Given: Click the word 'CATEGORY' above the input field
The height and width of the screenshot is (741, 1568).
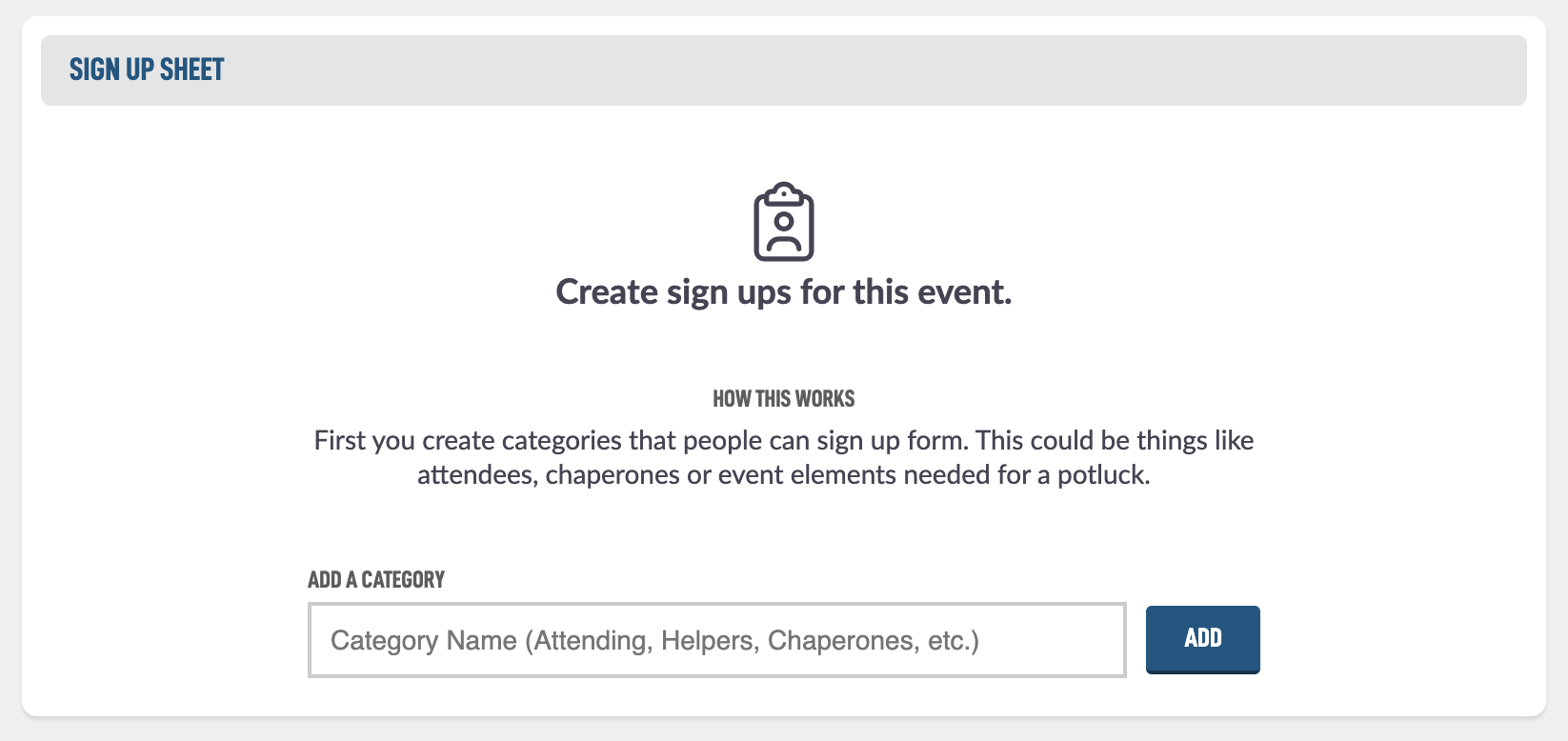Looking at the screenshot, I should [x=403, y=579].
